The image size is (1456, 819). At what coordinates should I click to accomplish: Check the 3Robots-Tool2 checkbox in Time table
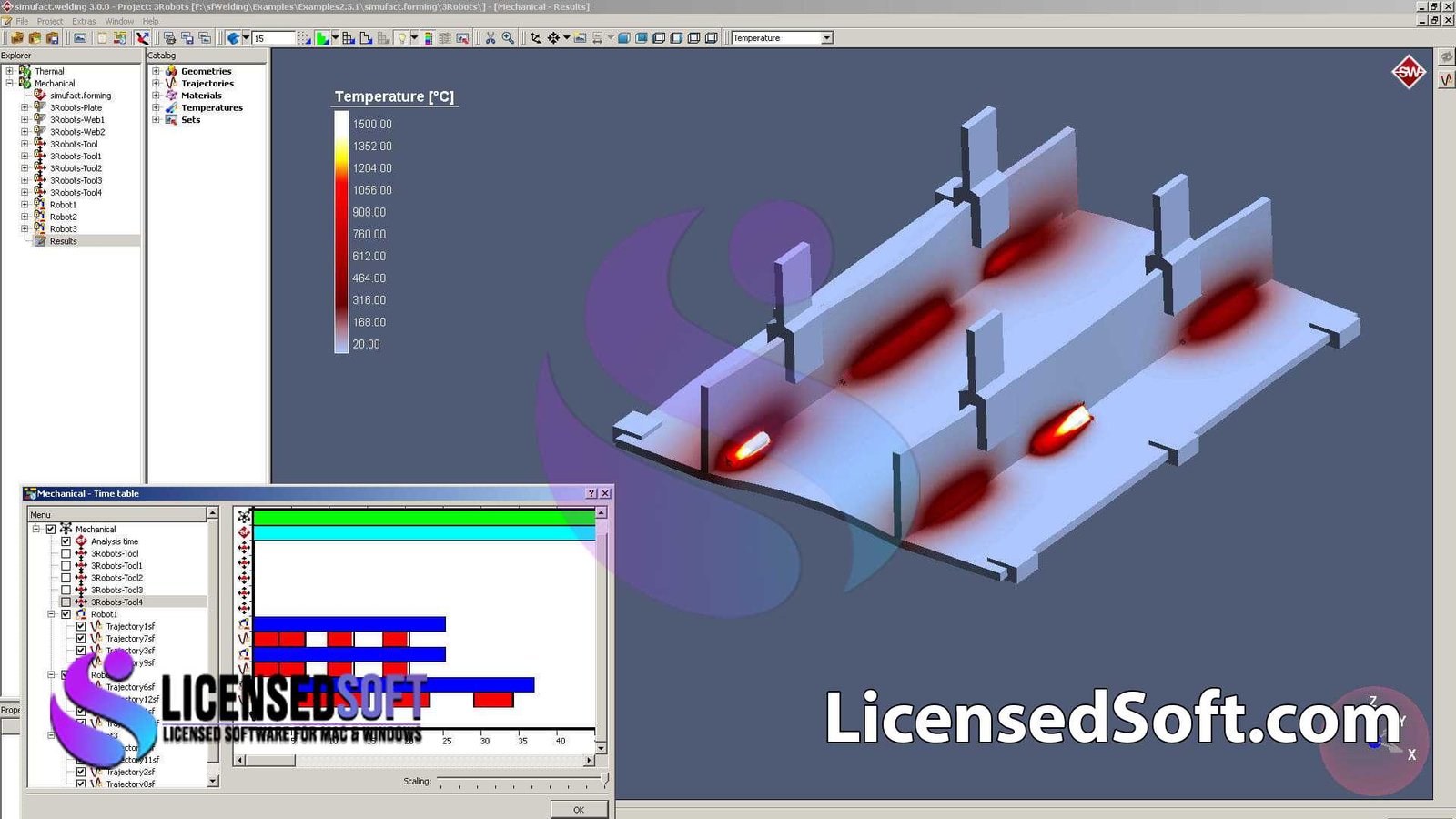(66, 578)
